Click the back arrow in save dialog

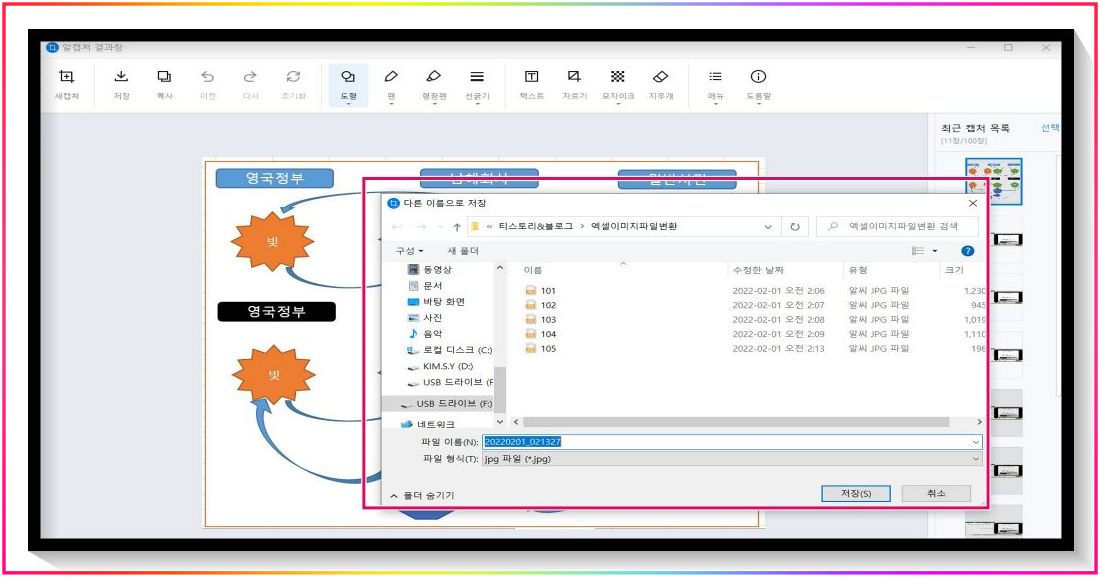(397, 227)
